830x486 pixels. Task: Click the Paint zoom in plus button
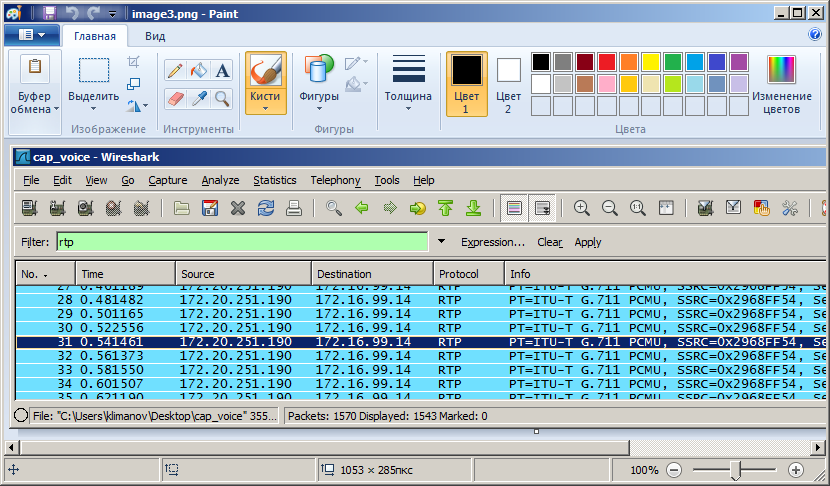(796, 470)
